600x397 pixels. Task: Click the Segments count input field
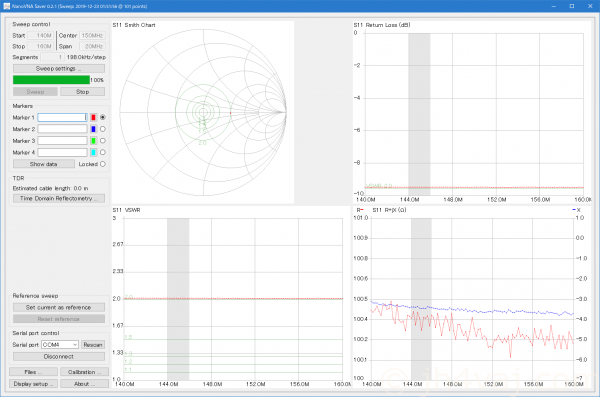(x=52, y=57)
